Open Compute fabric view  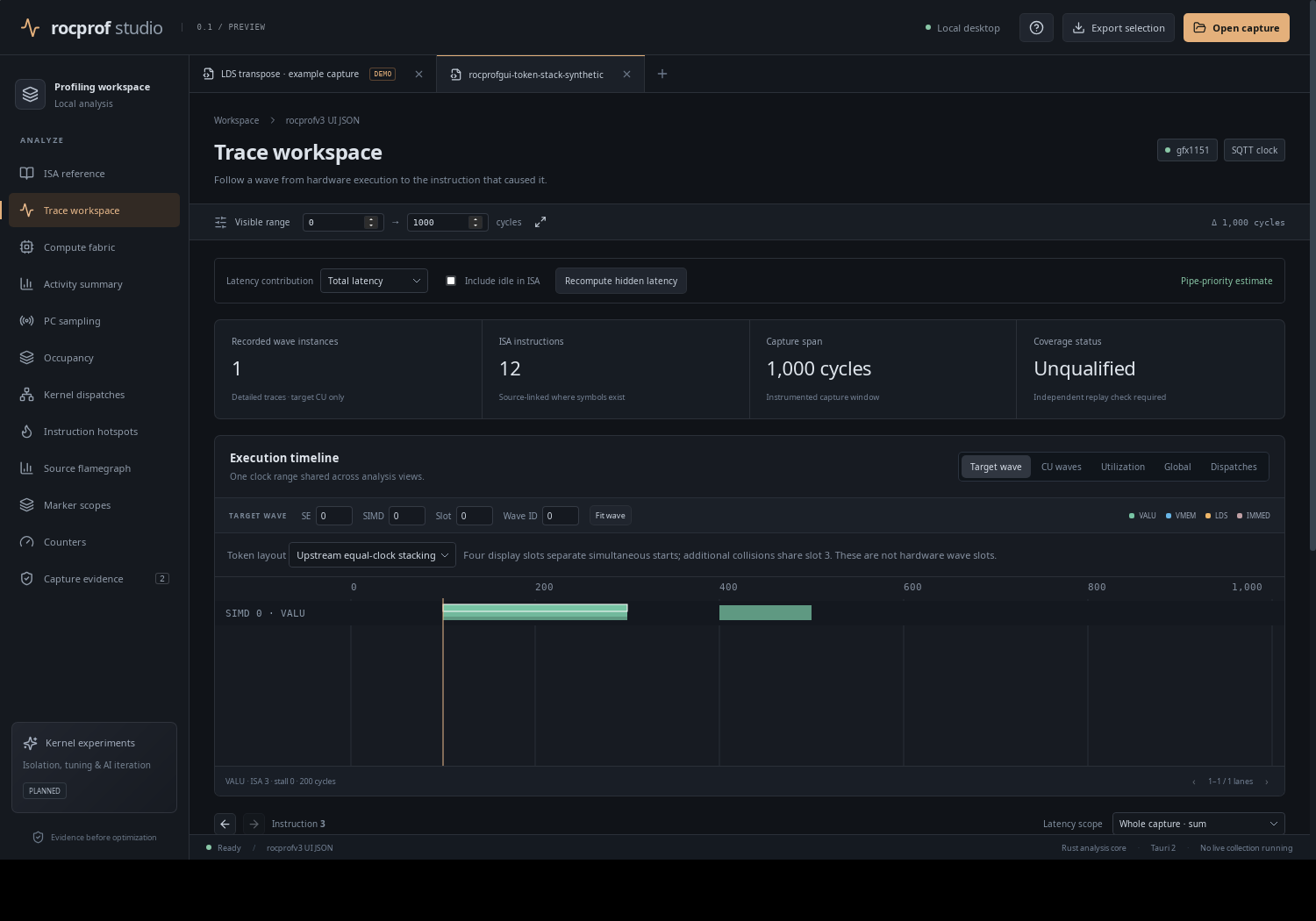(94, 247)
